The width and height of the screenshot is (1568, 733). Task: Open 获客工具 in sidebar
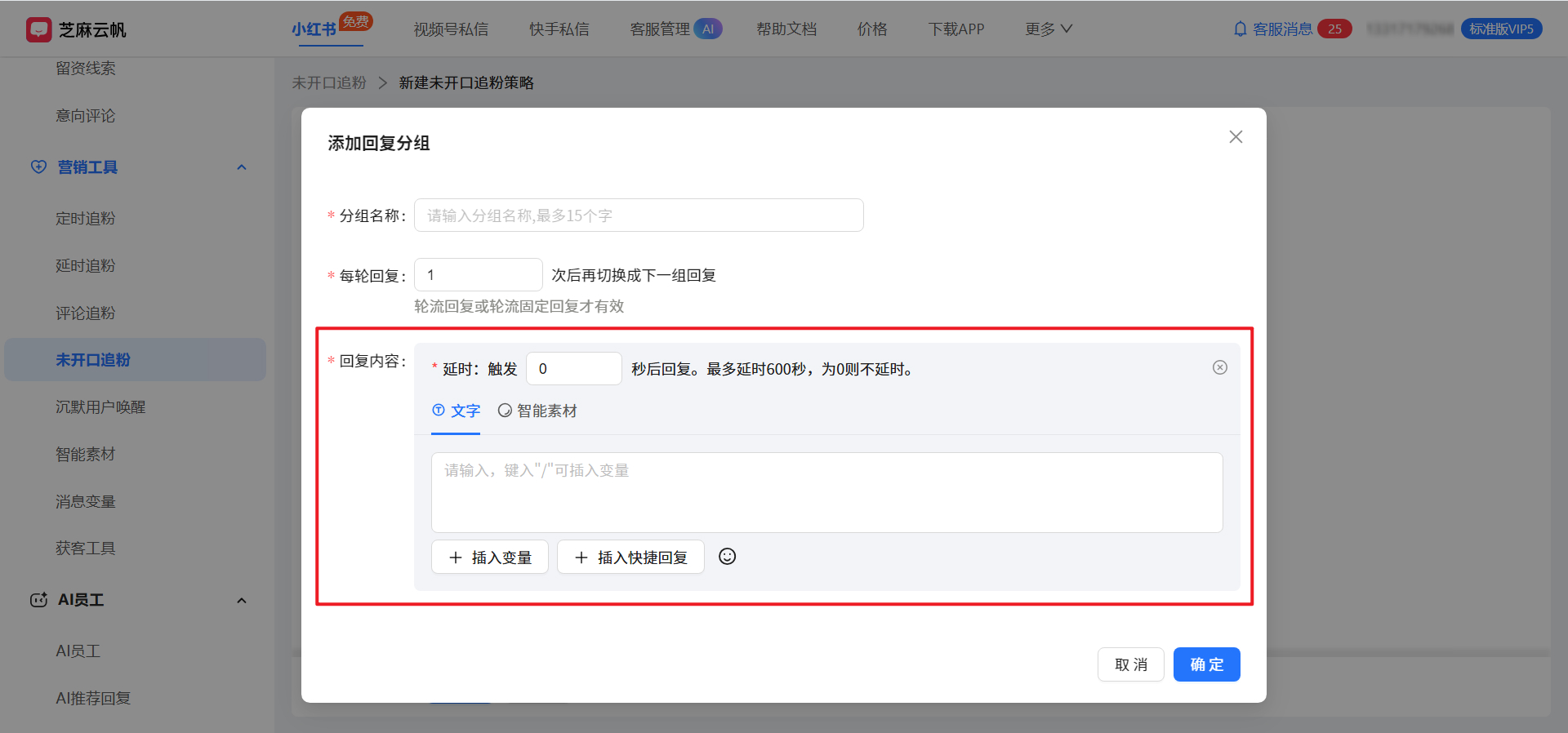coord(86,549)
